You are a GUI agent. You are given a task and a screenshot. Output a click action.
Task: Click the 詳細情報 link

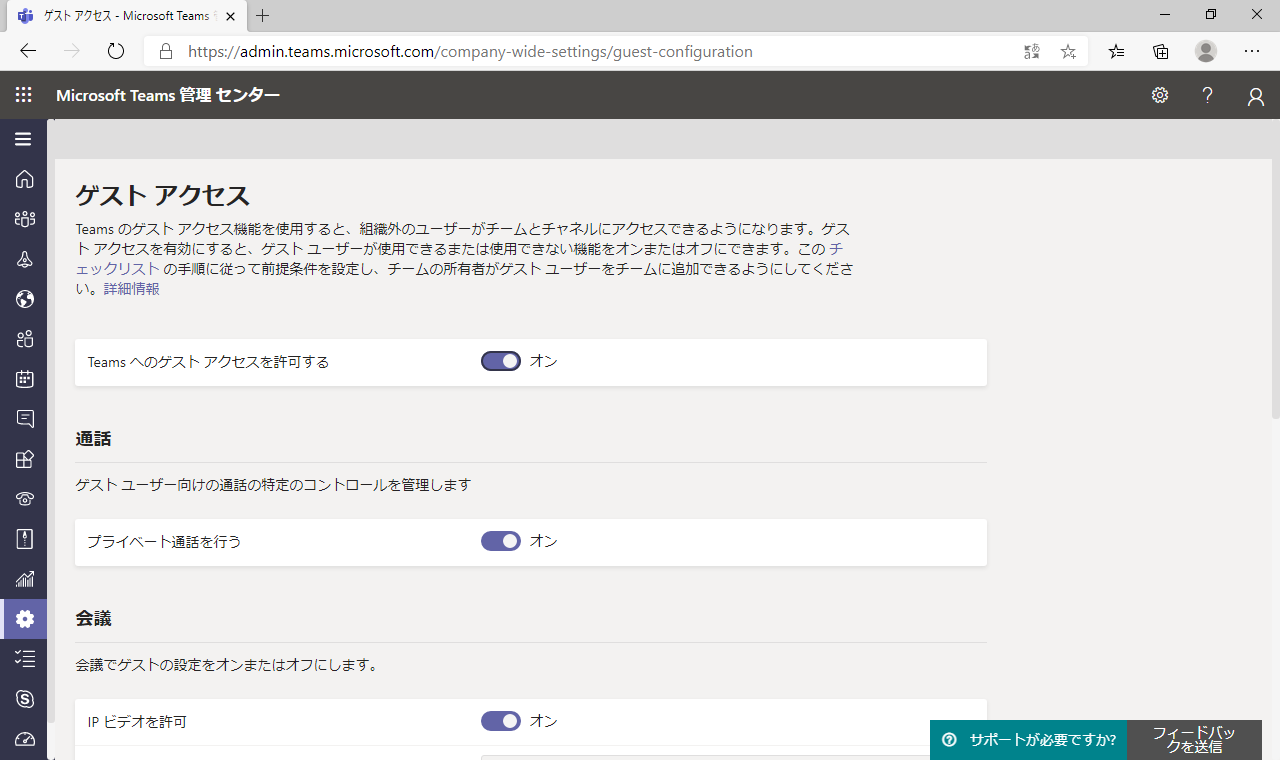(x=132, y=289)
